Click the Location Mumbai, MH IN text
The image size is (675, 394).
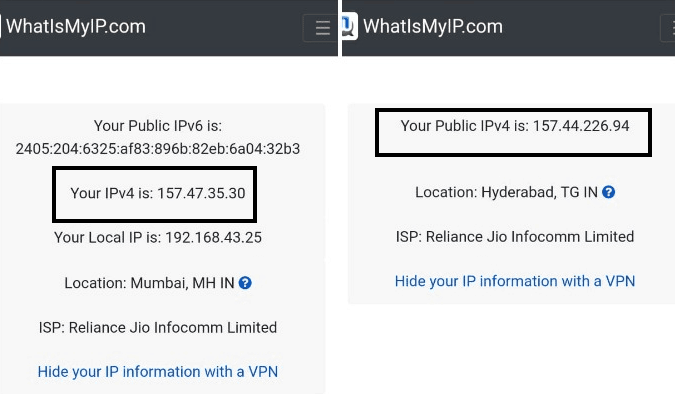coord(149,283)
